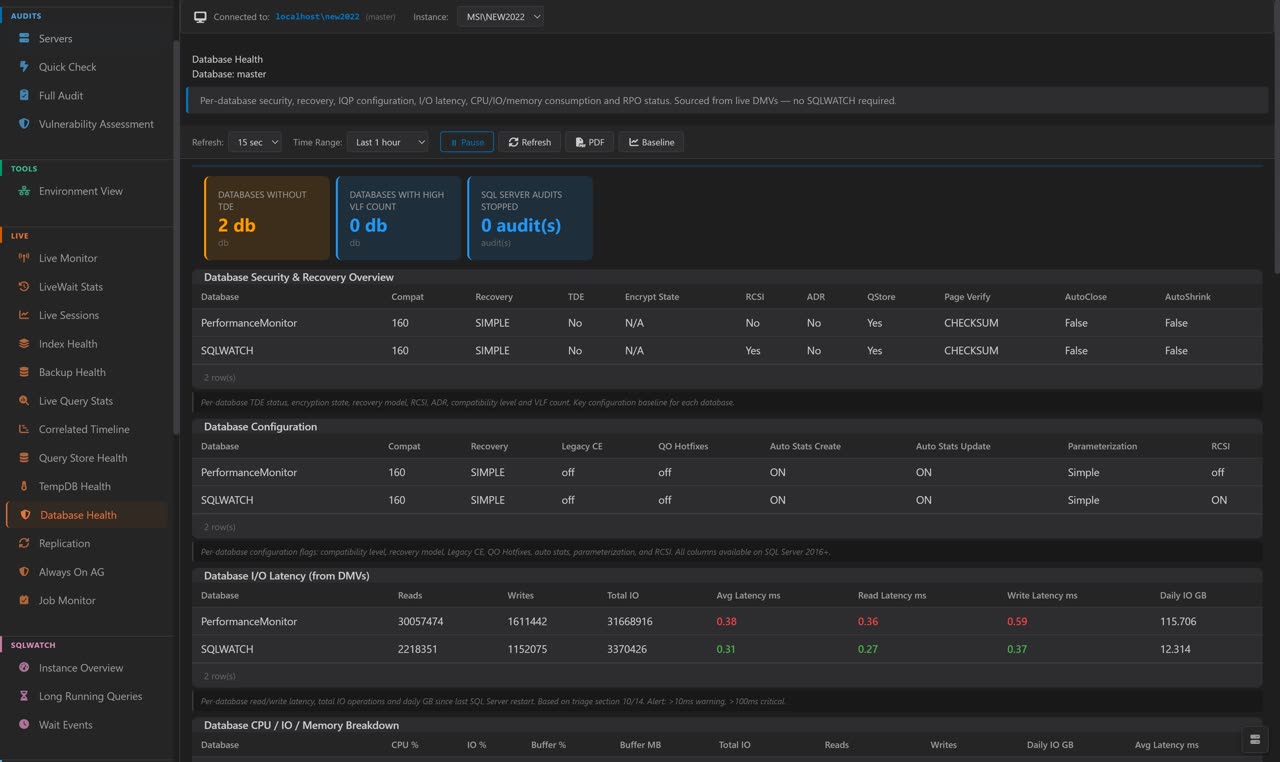Pause the dashboard auto-refresh
This screenshot has height=762, width=1280.
tap(466, 142)
